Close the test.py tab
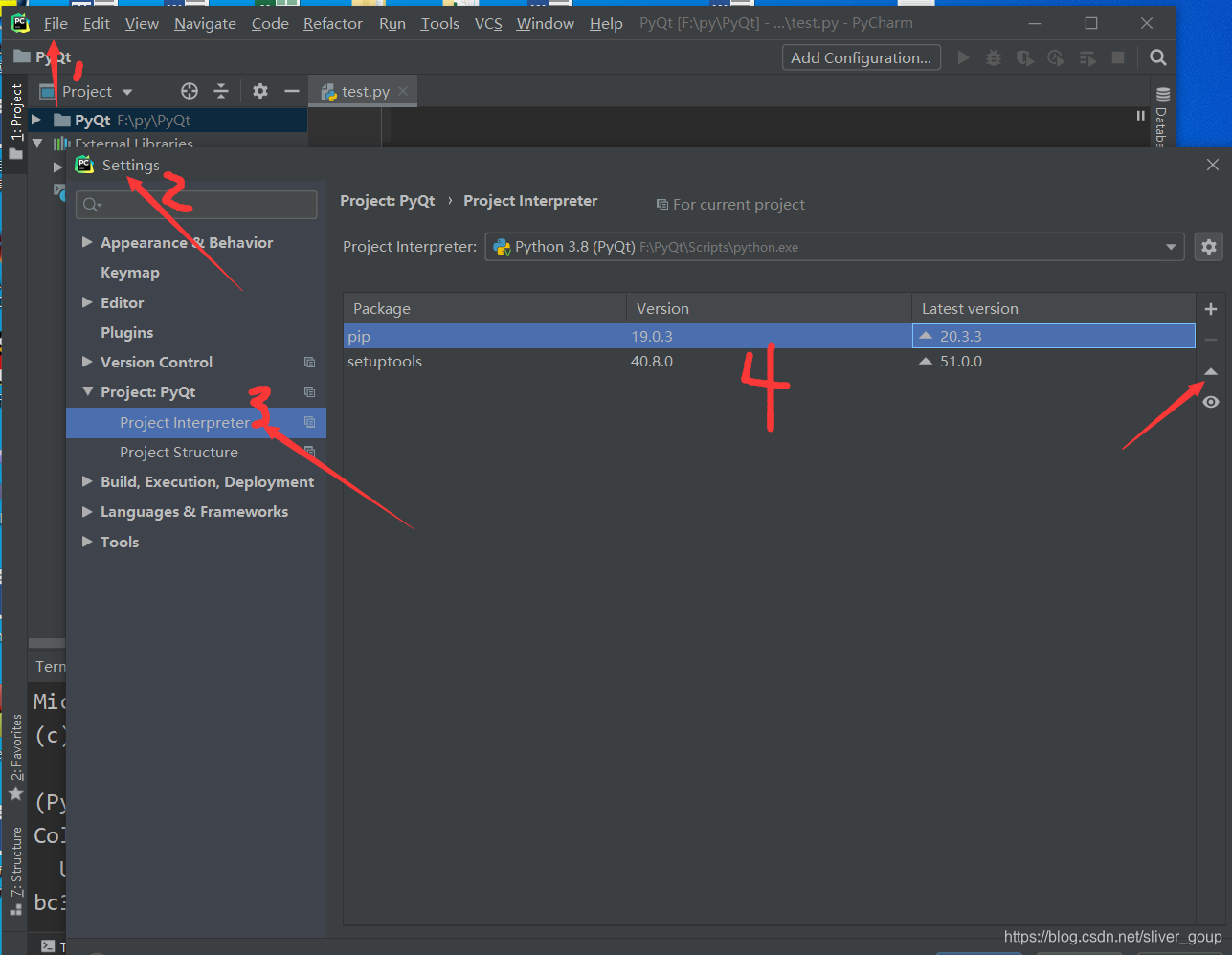The height and width of the screenshot is (955, 1232). click(403, 91)
